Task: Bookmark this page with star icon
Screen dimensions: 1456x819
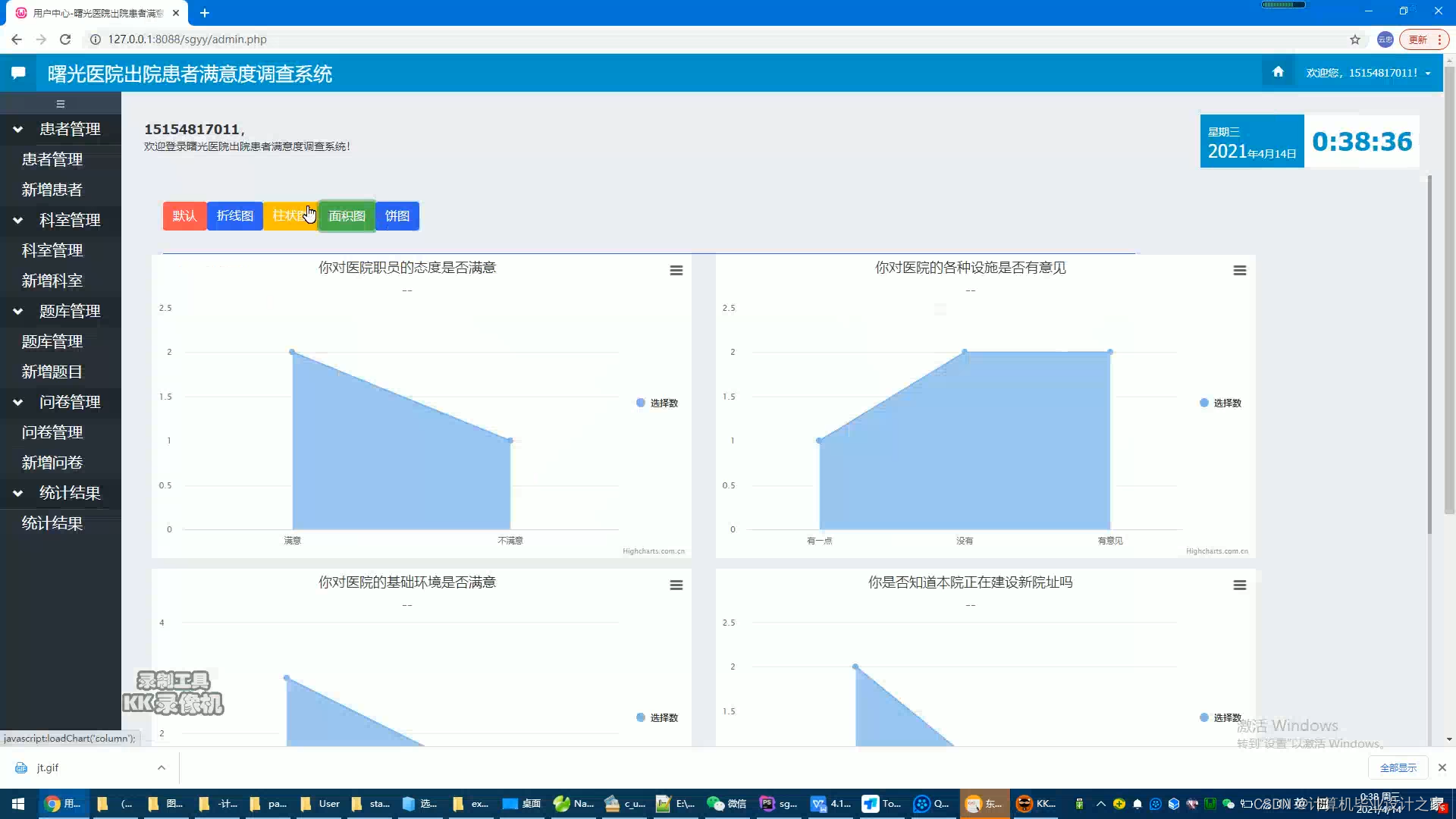Action: click(1355, 39)
